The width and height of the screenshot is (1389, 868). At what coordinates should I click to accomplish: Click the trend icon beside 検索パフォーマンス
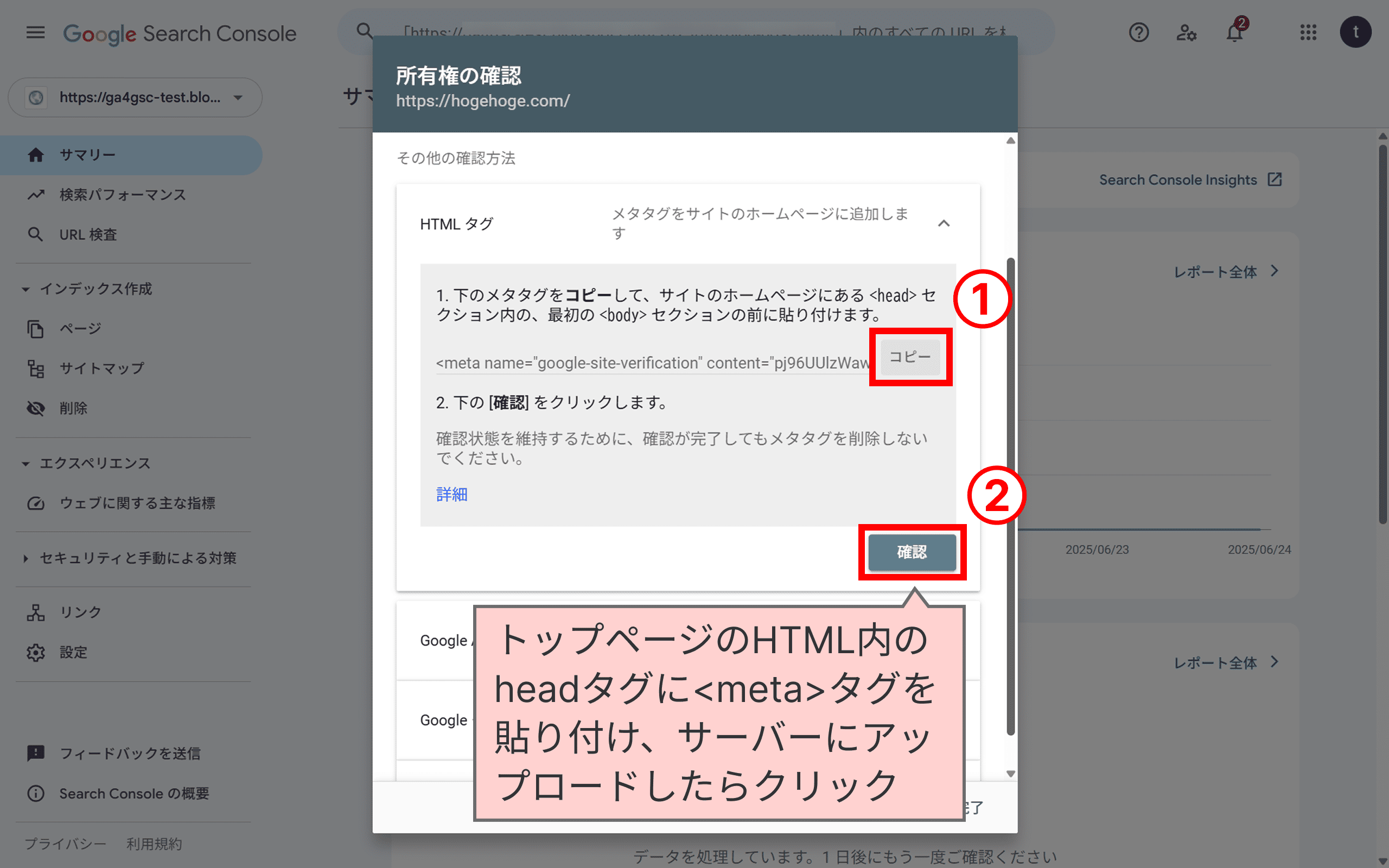(36, 195)
